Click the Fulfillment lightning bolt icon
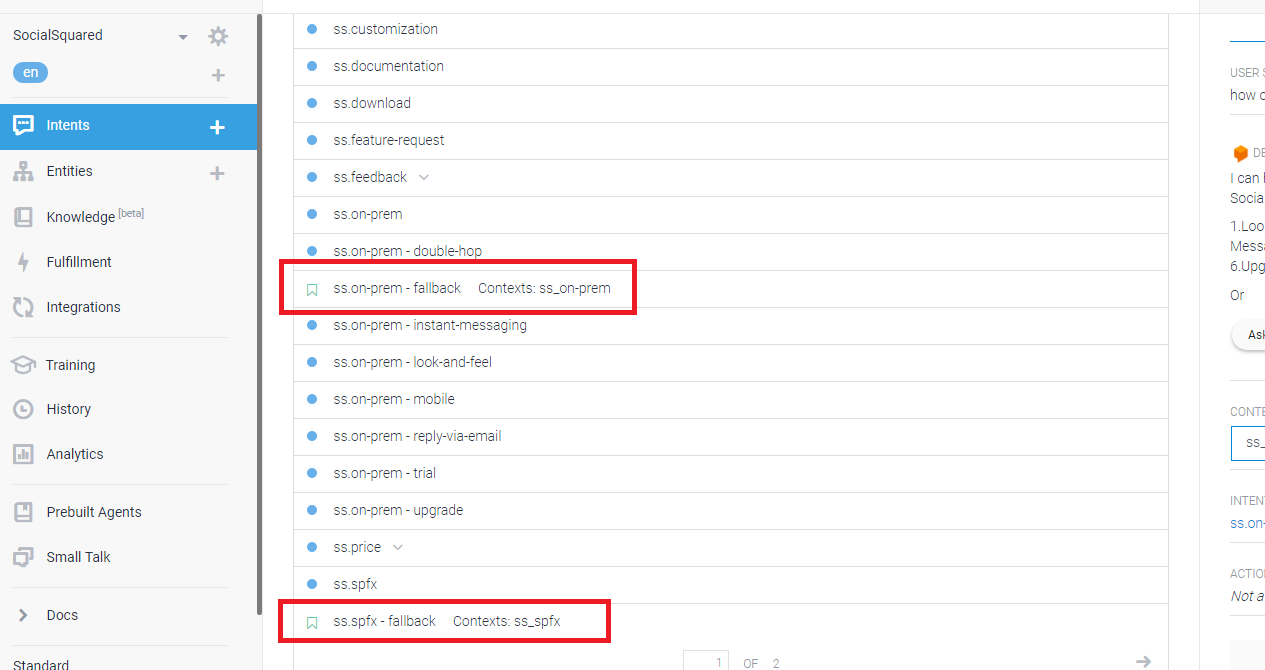 (23, 262)
